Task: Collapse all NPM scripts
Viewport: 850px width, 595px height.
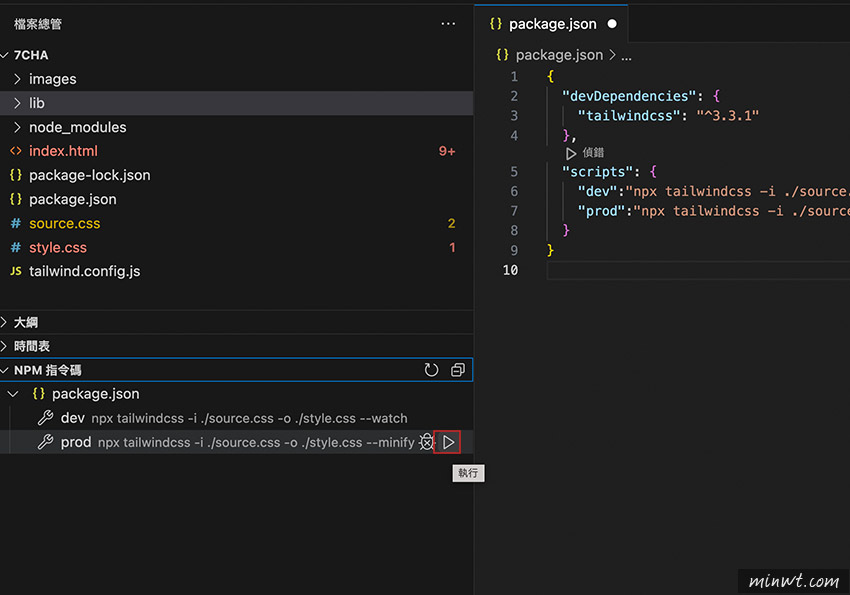Action: click(x=458, y=370)
